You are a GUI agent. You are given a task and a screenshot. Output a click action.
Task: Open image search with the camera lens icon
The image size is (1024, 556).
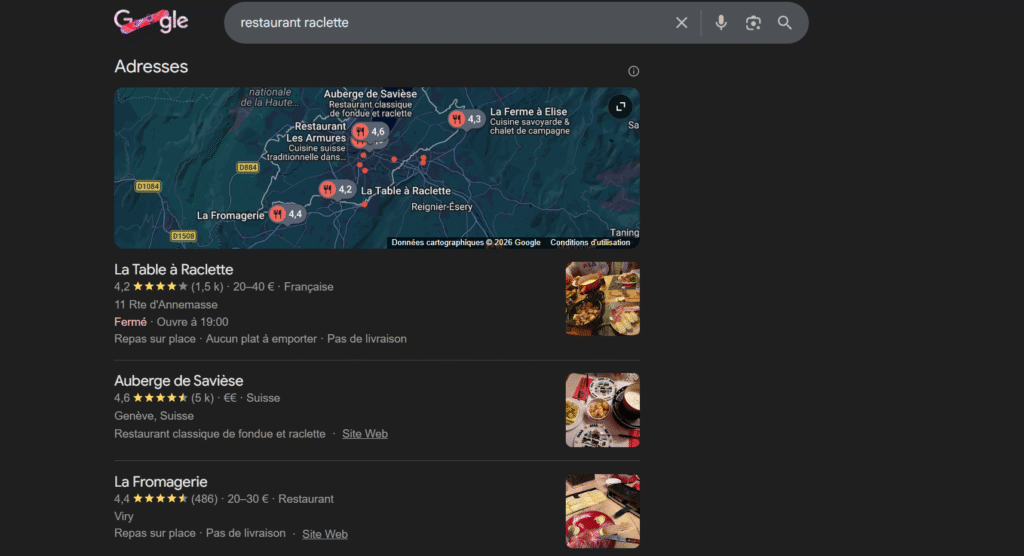(x=753, y=23)
